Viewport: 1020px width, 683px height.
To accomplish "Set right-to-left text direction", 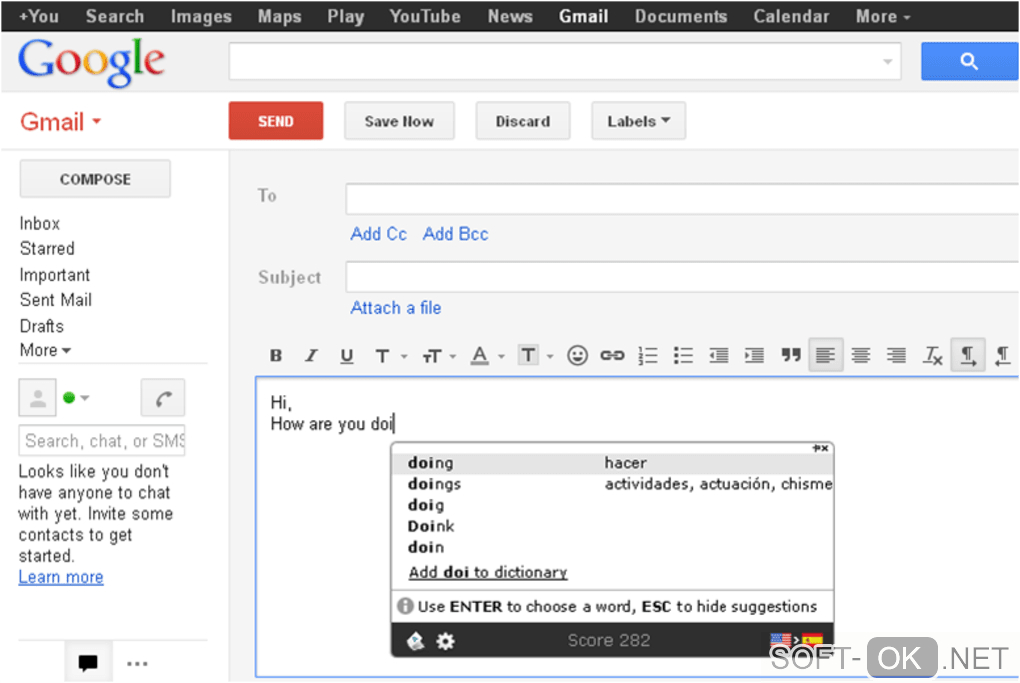I will point(1003,356).
